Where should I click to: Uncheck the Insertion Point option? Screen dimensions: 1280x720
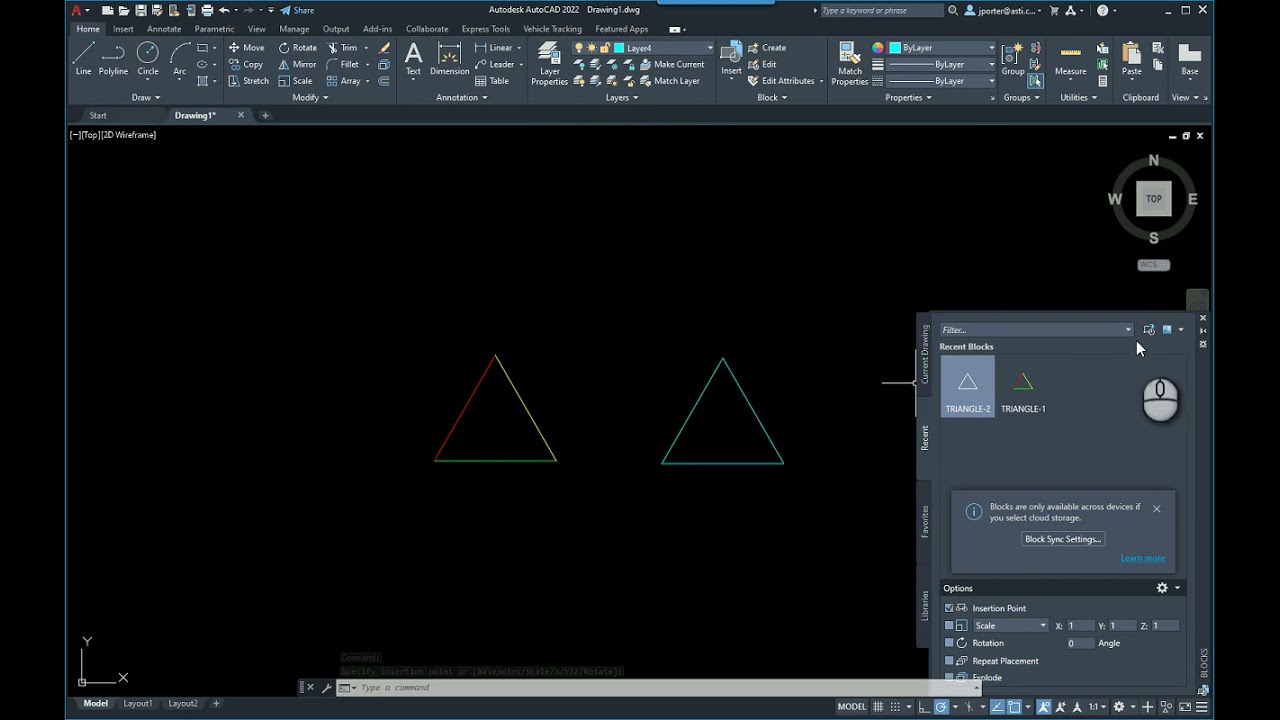[x=949, y=608]
